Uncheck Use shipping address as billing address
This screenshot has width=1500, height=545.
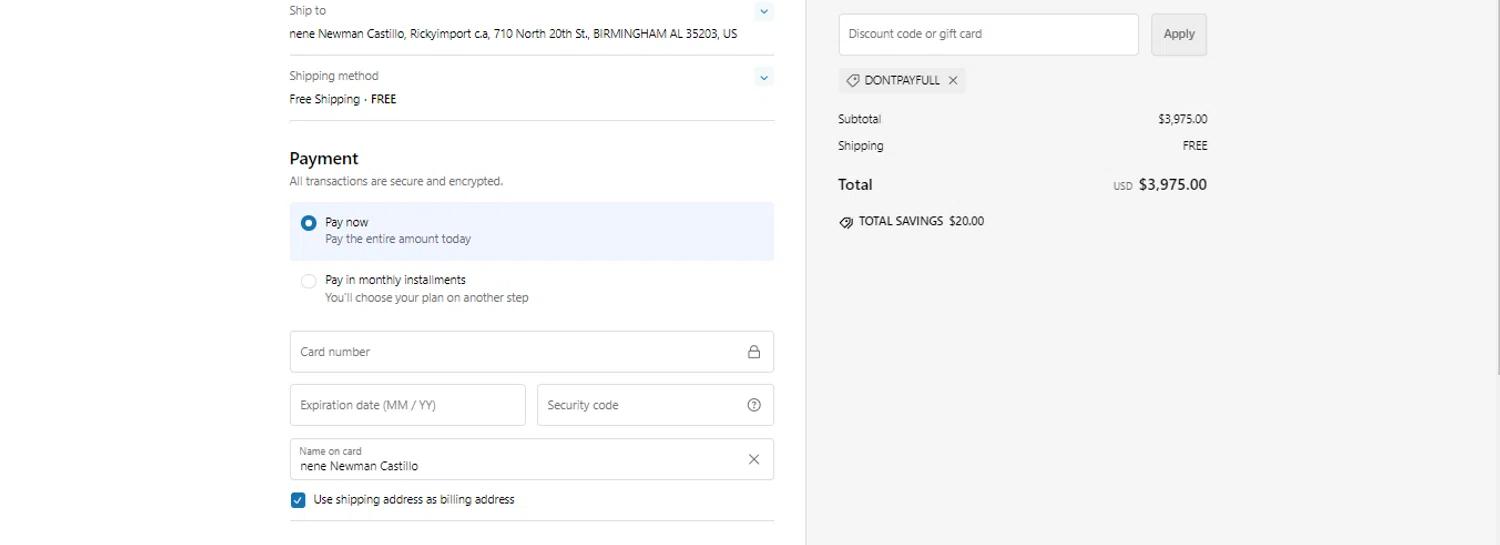tap(298, 500)
